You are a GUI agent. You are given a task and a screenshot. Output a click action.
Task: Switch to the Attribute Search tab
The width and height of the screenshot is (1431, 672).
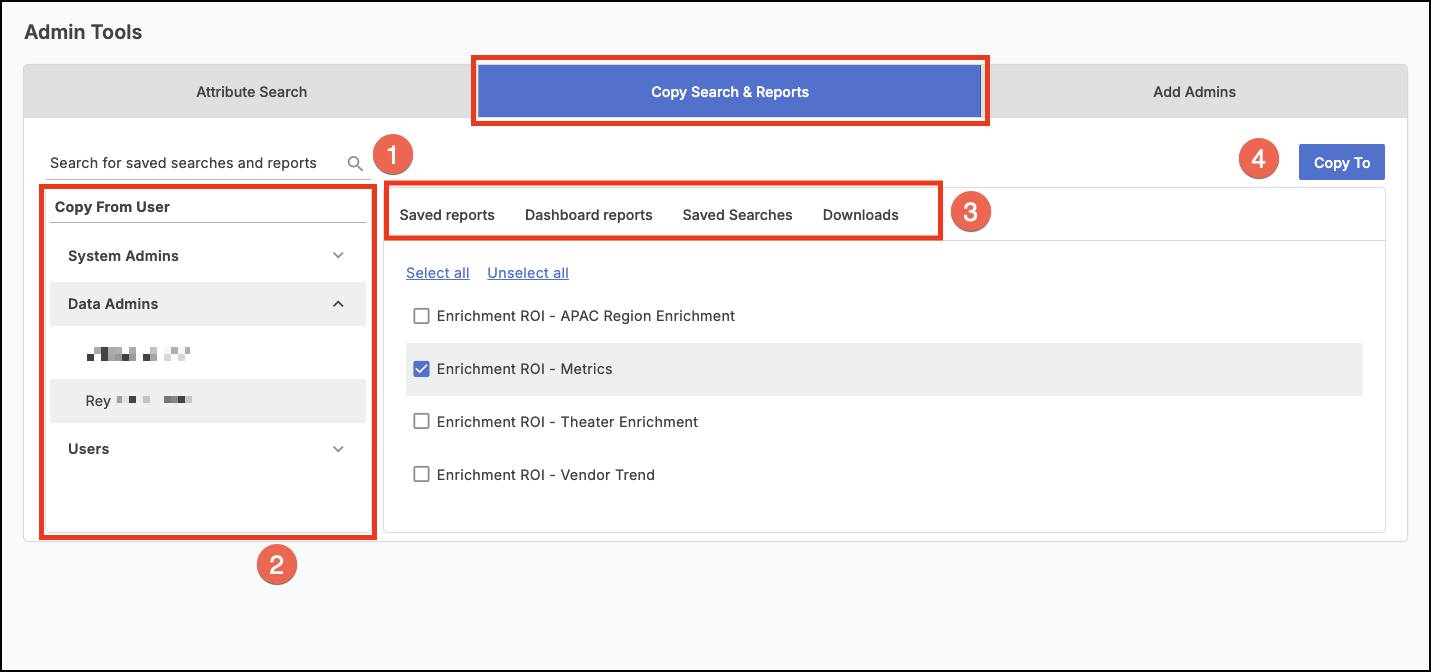tap(251, 92)
